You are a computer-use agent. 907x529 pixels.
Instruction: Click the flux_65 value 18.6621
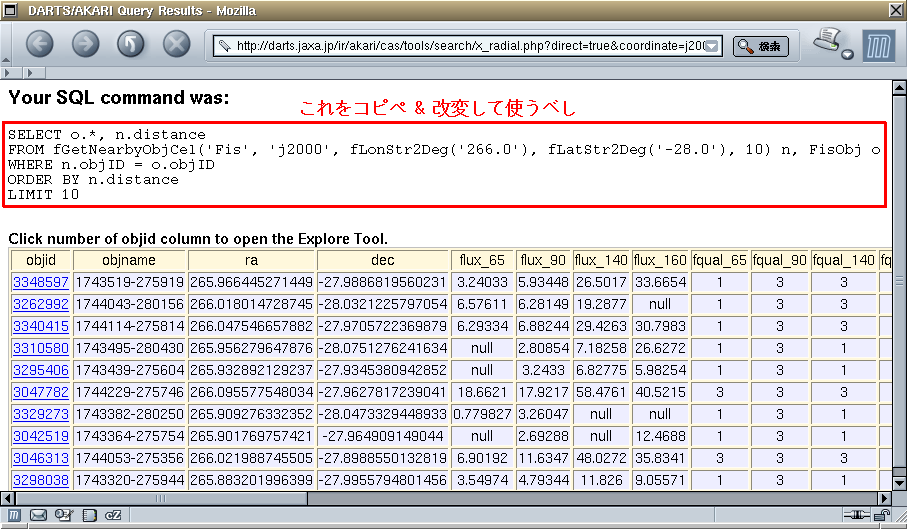[x=482, y=392]
